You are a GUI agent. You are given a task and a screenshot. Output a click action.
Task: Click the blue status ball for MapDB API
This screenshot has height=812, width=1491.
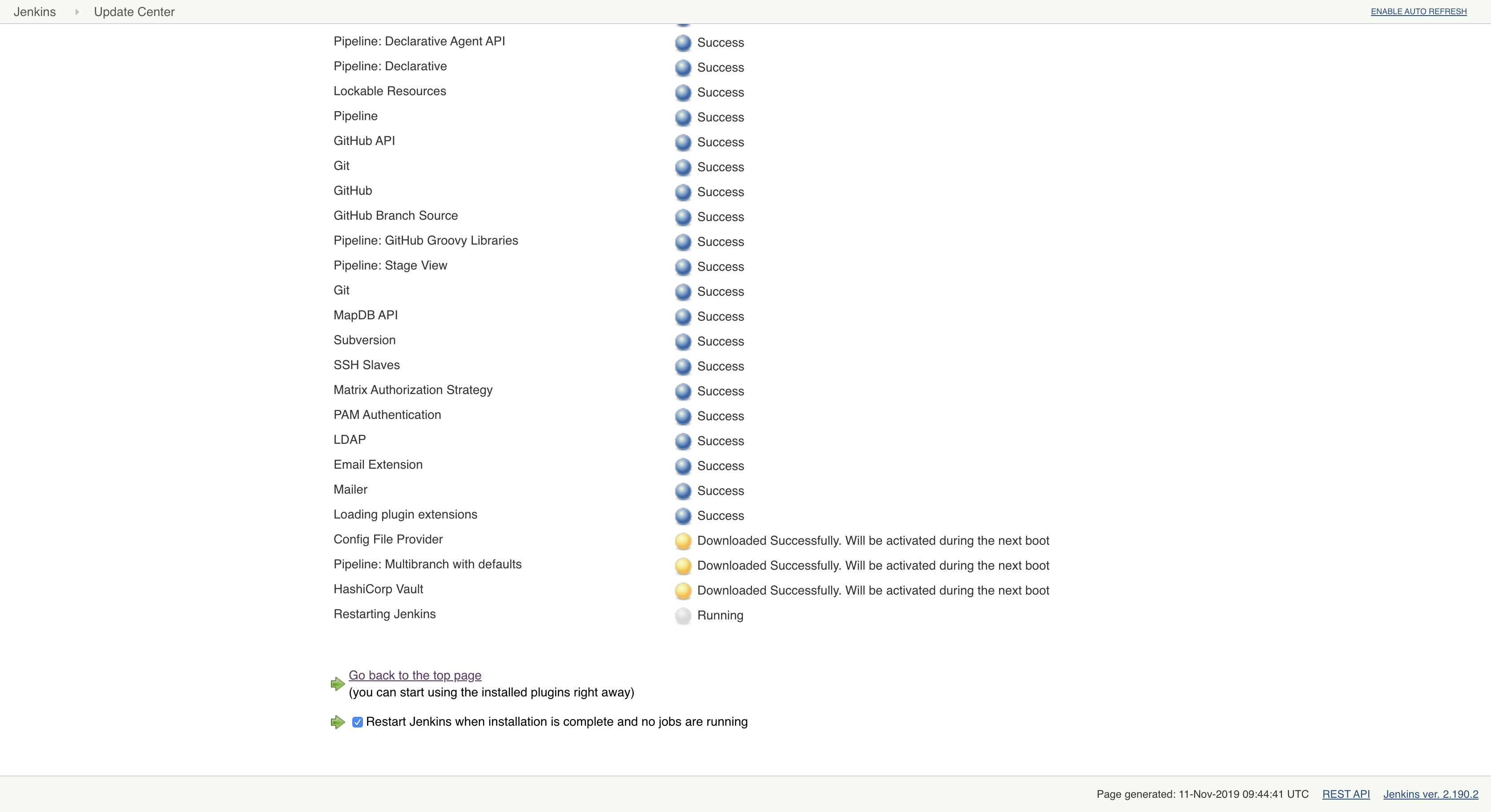pyautogui.click(x=683, y=317)
